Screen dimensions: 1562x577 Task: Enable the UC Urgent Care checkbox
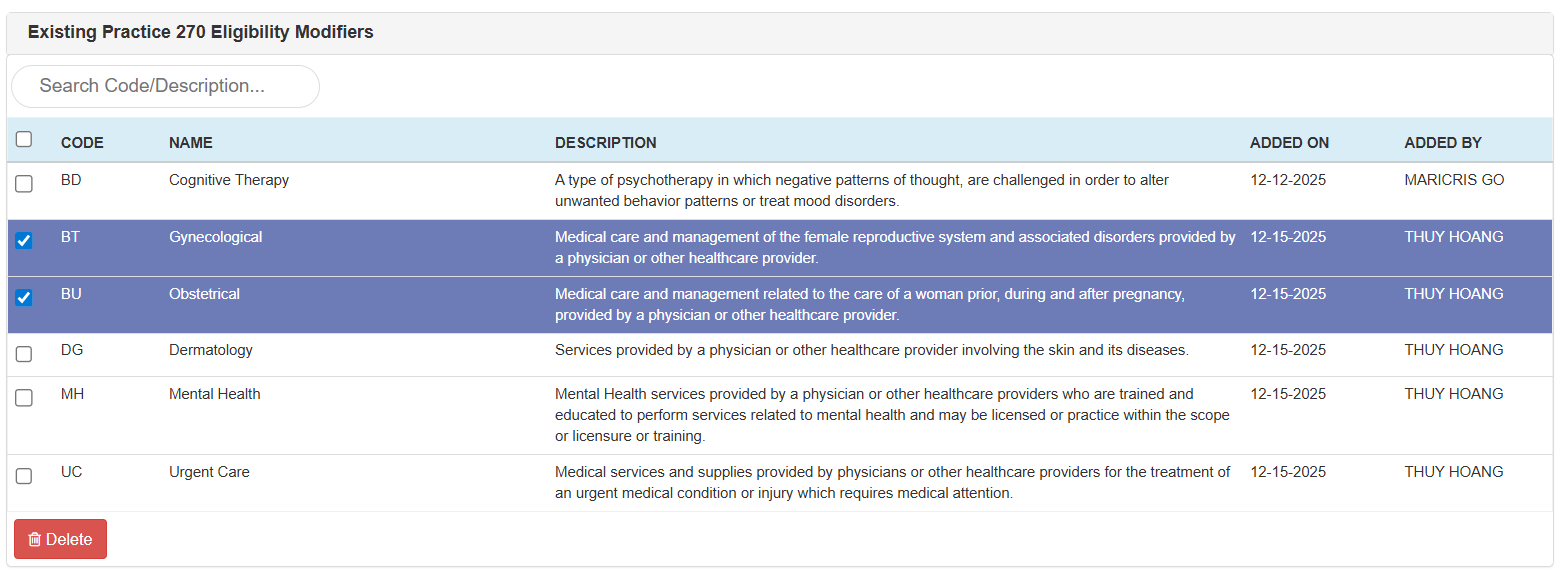pyautogui.click(x=24, y=476)
